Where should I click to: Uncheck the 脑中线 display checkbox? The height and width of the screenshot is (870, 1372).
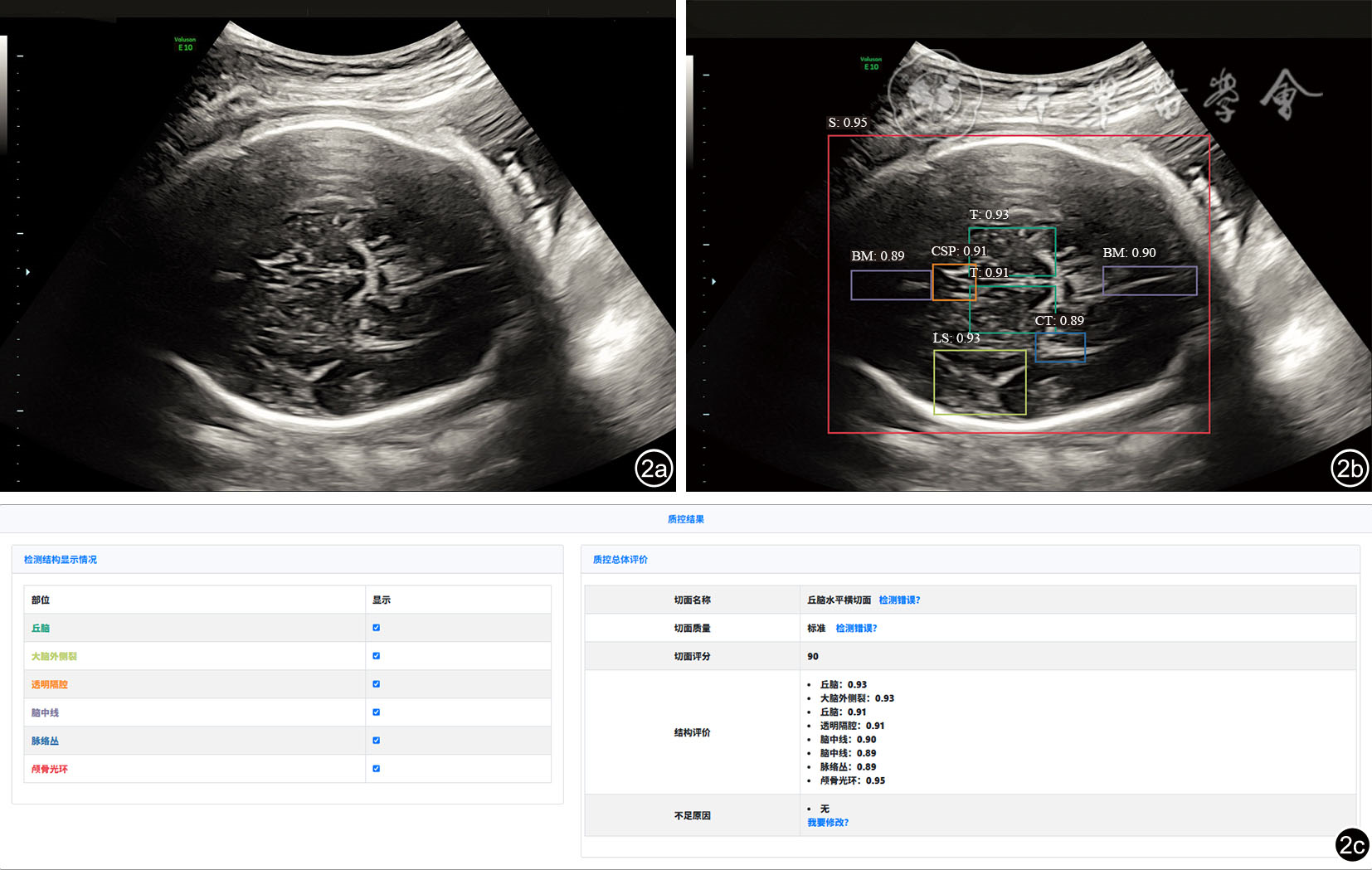[x=376, y=712]
